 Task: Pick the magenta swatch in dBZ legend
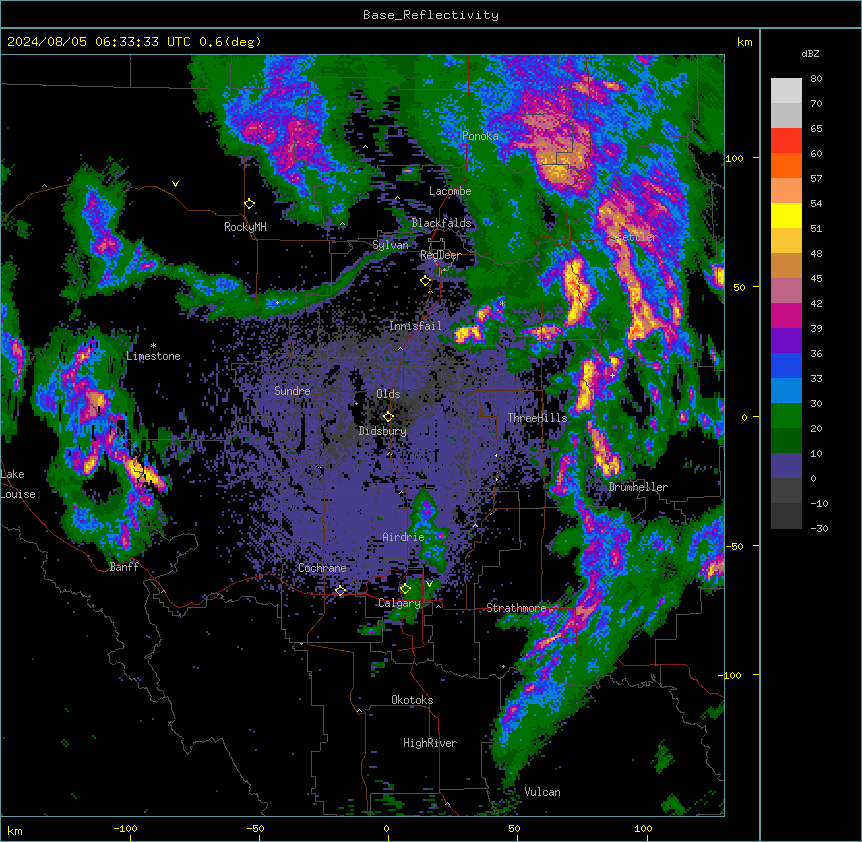(x=786, y=315)
